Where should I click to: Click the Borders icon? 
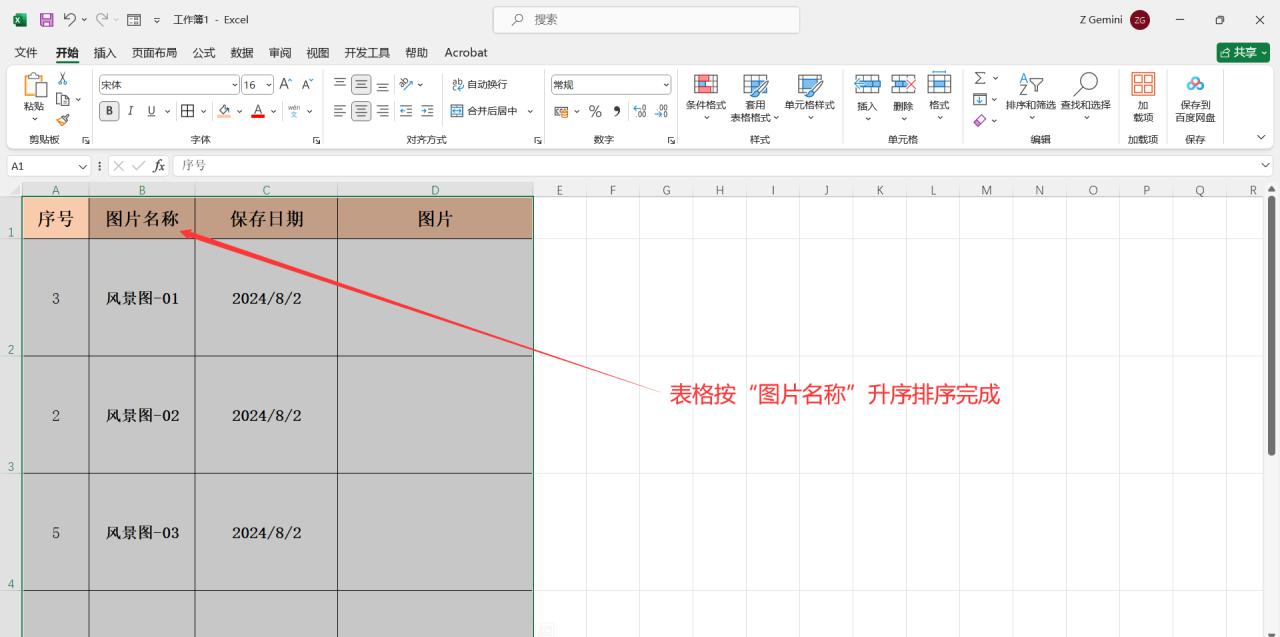point(187,111)
